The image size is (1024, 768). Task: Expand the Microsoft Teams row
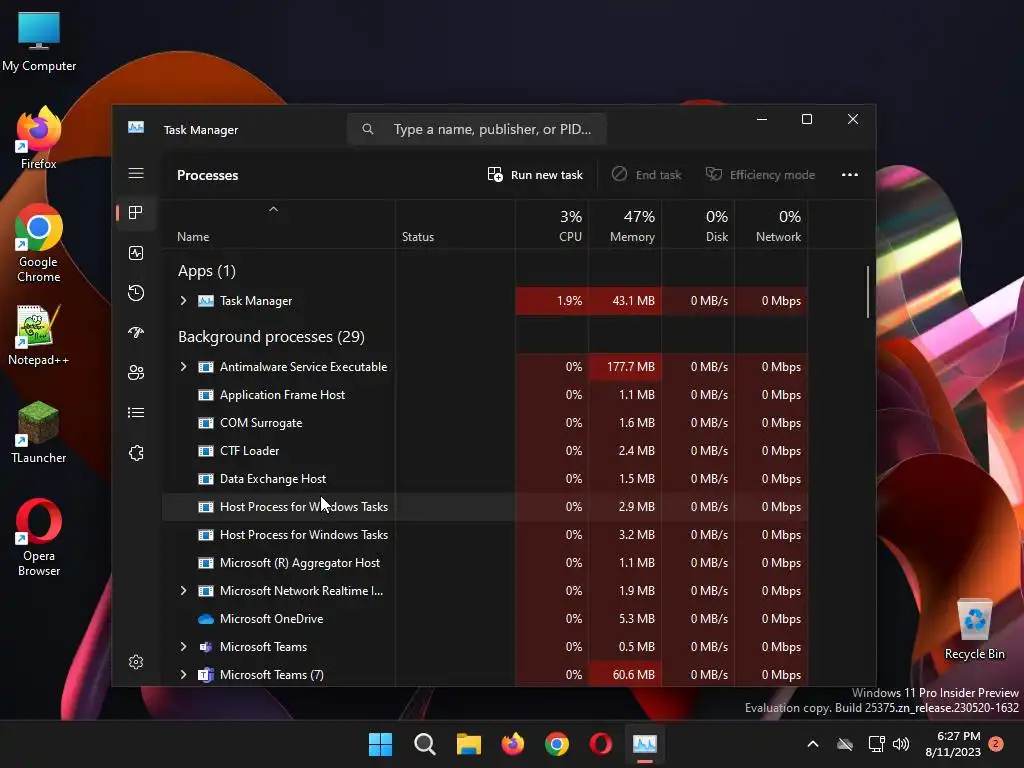coord(184,647)
